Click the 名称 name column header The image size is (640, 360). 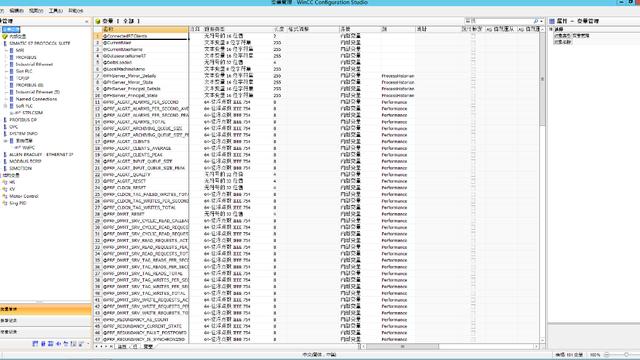pos(144,29)
